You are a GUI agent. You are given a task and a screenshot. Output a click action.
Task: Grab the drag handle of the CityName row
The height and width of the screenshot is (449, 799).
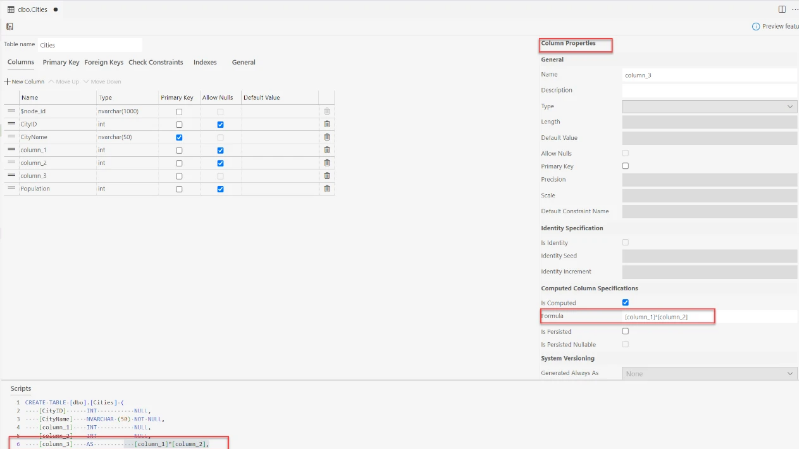(x=11, y=137)
